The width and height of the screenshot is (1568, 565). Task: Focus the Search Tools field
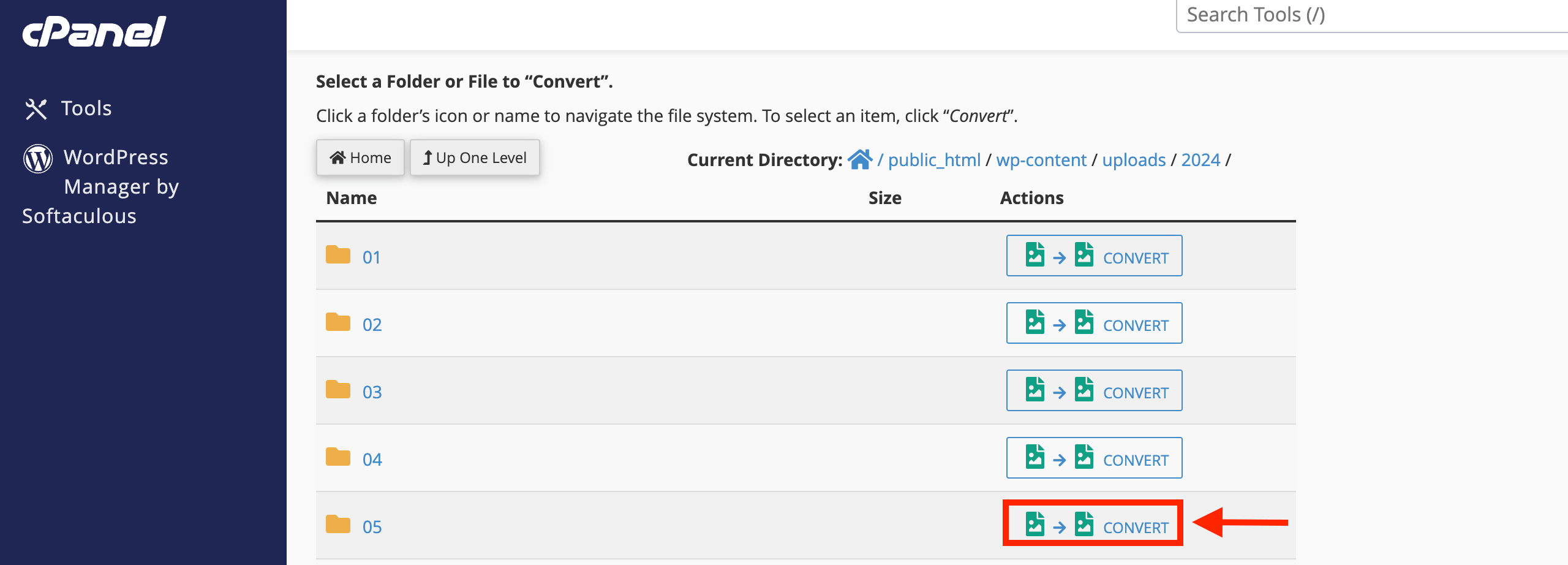(1372, 15)
